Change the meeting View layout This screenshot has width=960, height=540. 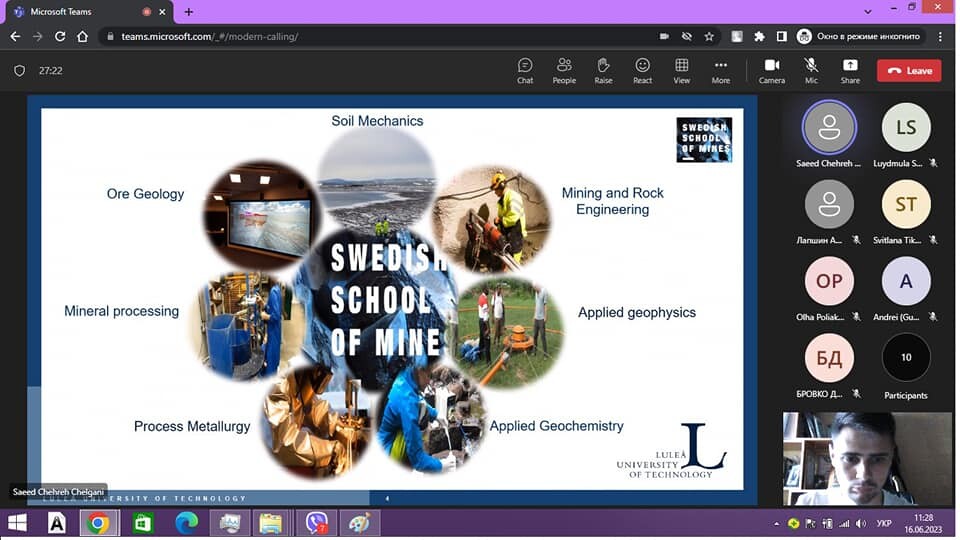(x=681, y=70)
